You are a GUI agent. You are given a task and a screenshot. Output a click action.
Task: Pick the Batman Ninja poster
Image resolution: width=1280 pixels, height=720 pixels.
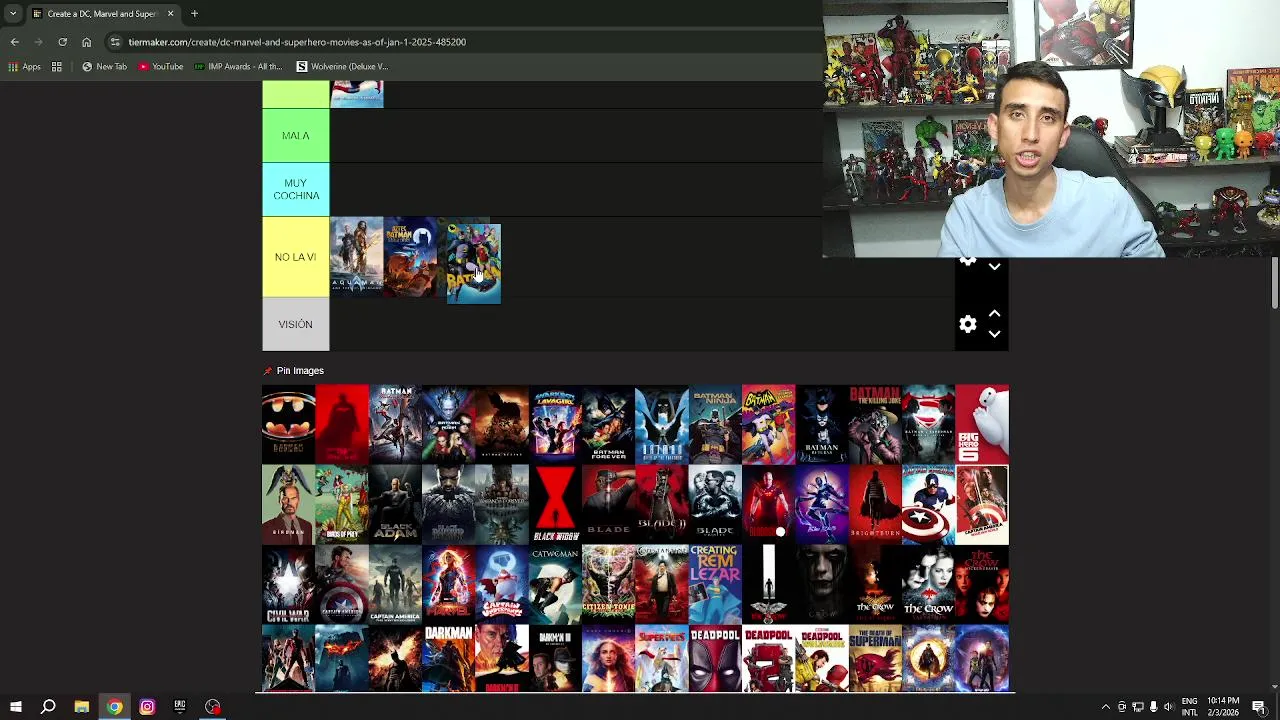tap(715, 424)
